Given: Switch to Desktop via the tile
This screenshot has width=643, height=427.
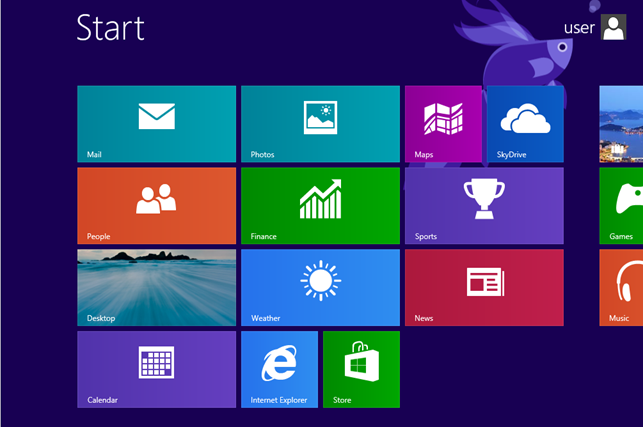Looking at the screenshot, I should 157,288.
